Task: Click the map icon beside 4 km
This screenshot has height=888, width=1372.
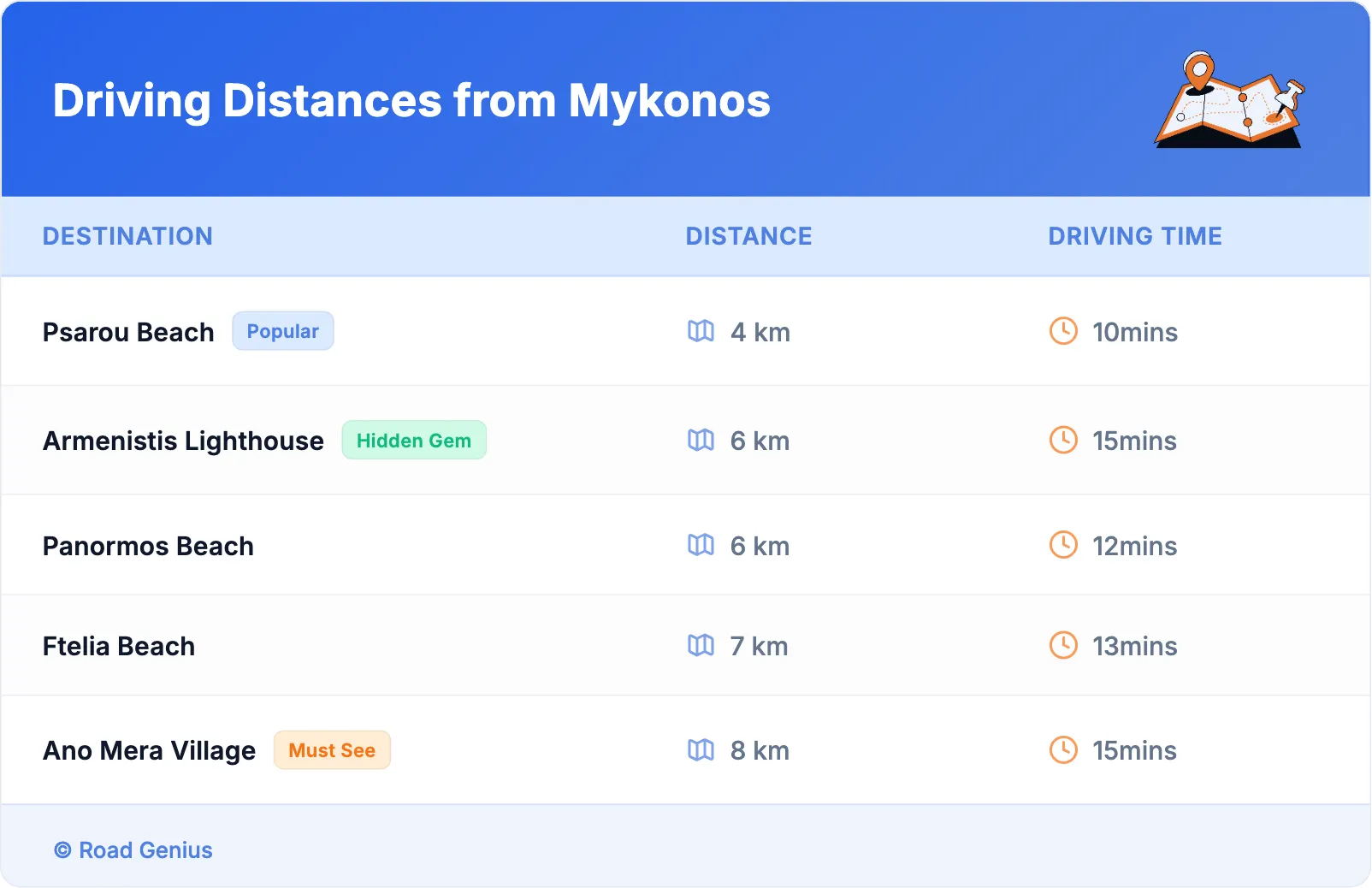Action: click(x=701, y=331)
